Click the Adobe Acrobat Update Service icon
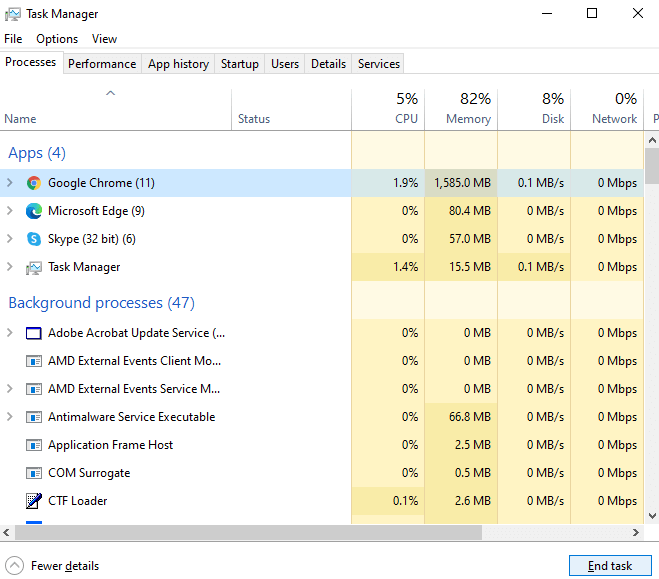 [x=34, y=333]
